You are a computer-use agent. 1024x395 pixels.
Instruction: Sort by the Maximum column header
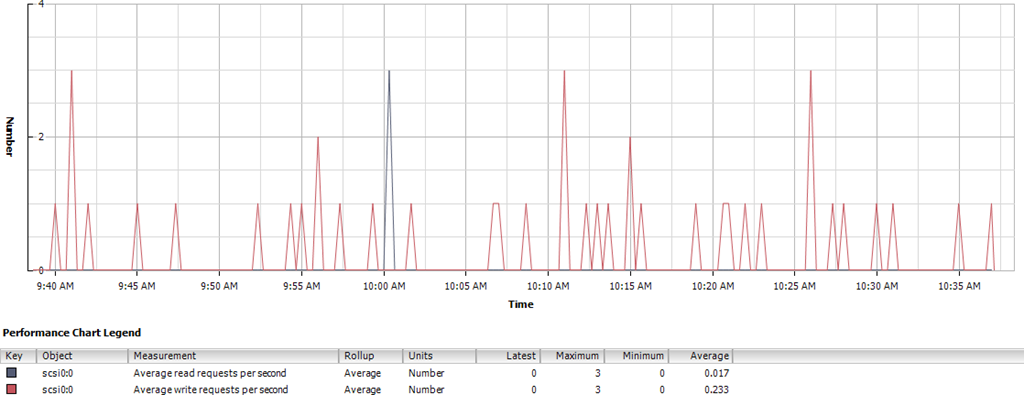coord(572,356)
